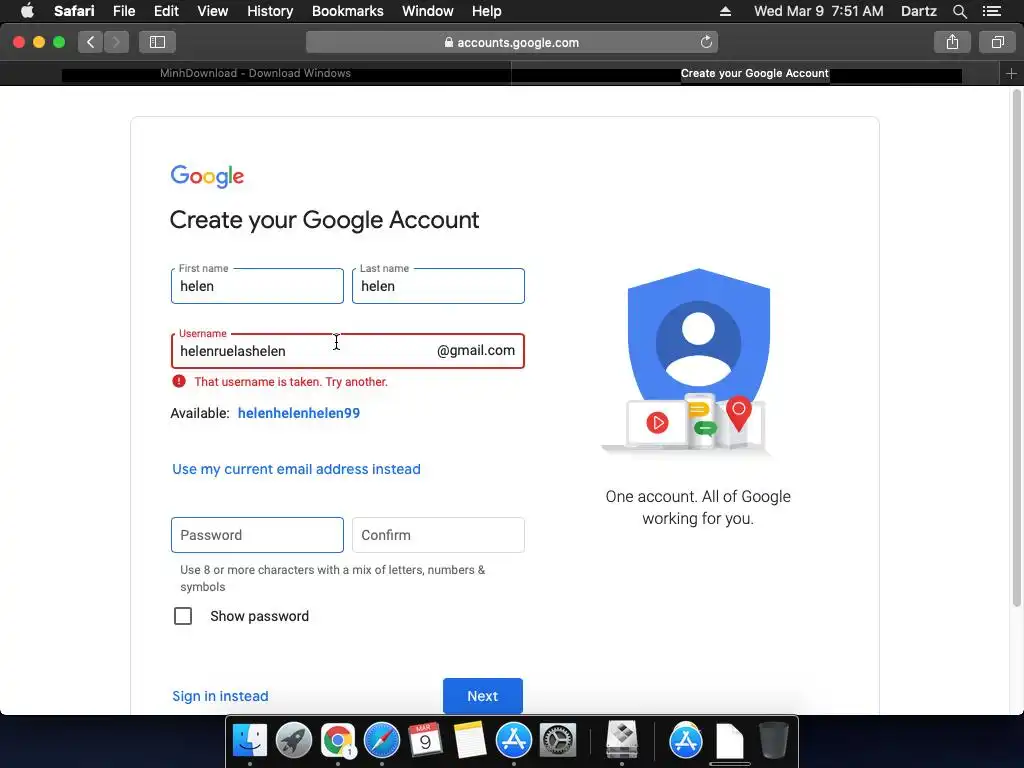
Task: Click the eject icon in menu bar
Action: [x=725, y=11]
